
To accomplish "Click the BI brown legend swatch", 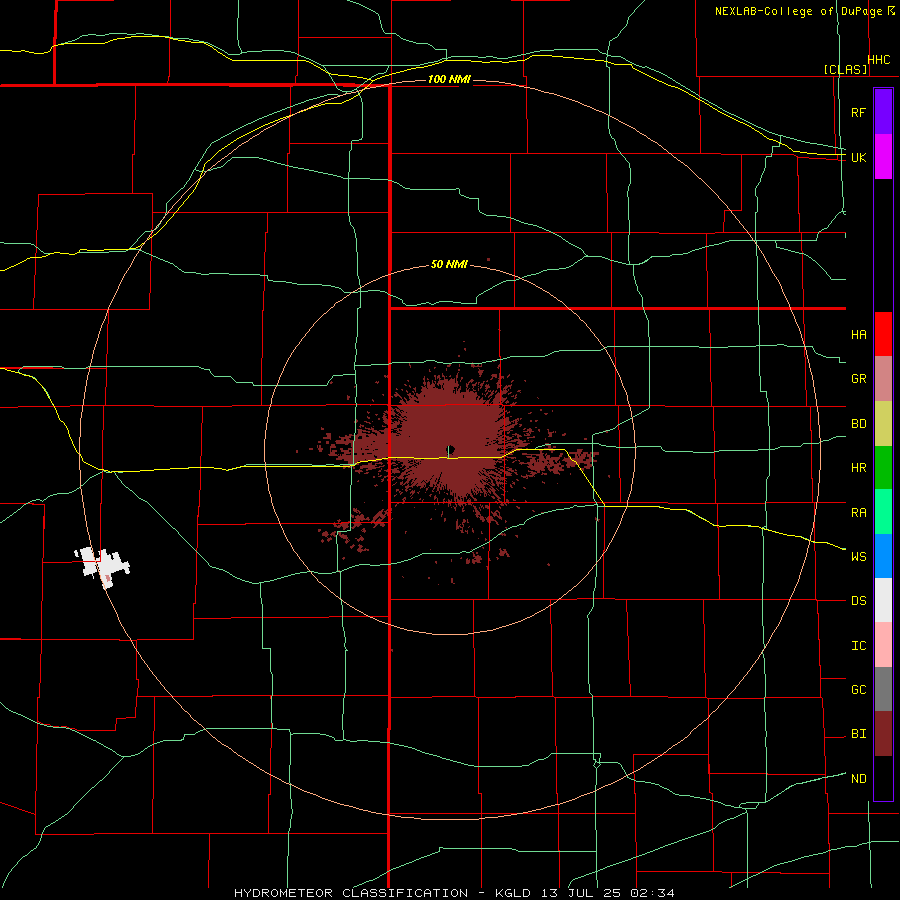I will coord(883,734).
